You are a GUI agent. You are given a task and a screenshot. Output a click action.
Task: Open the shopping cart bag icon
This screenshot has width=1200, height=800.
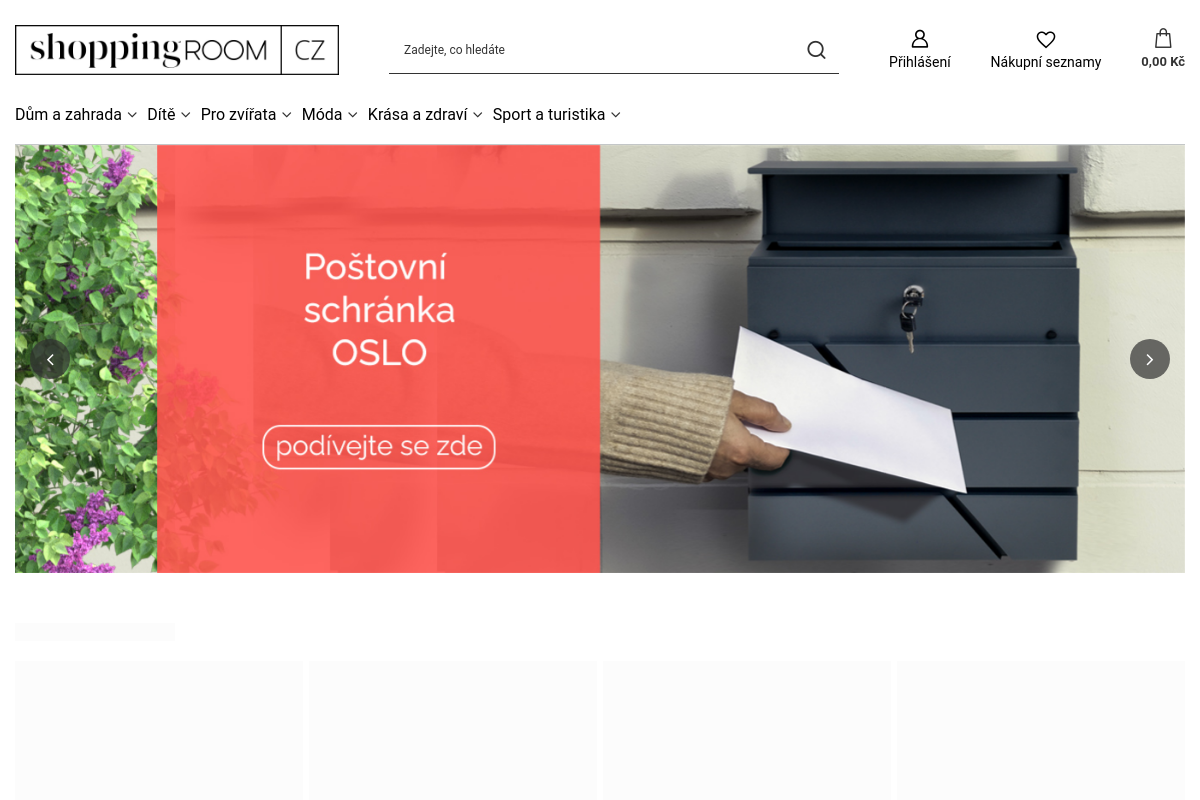pyautogui.click(x=1163, y=38)
